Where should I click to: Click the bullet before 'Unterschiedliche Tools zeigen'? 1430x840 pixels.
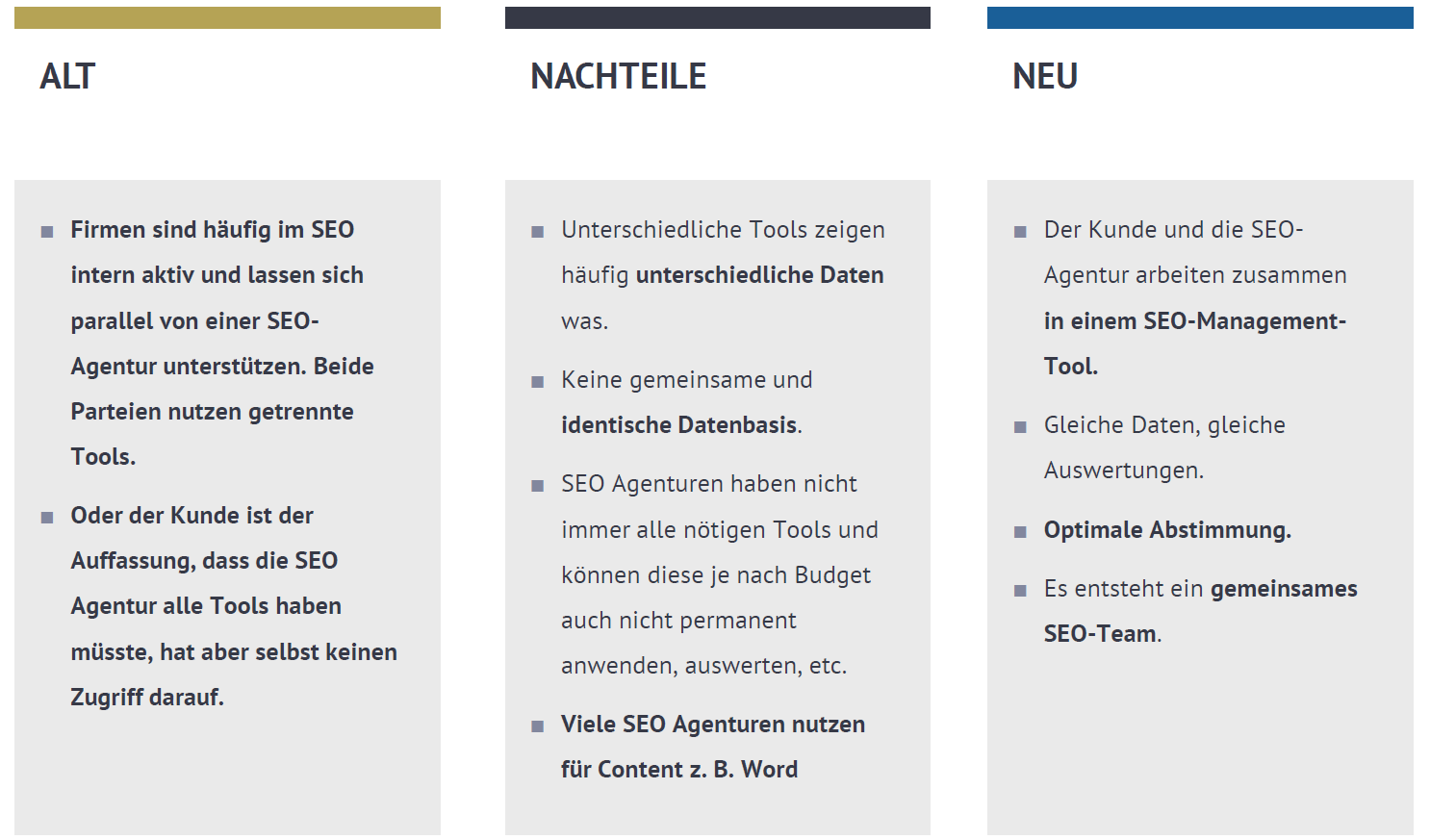tap(538, 232)
